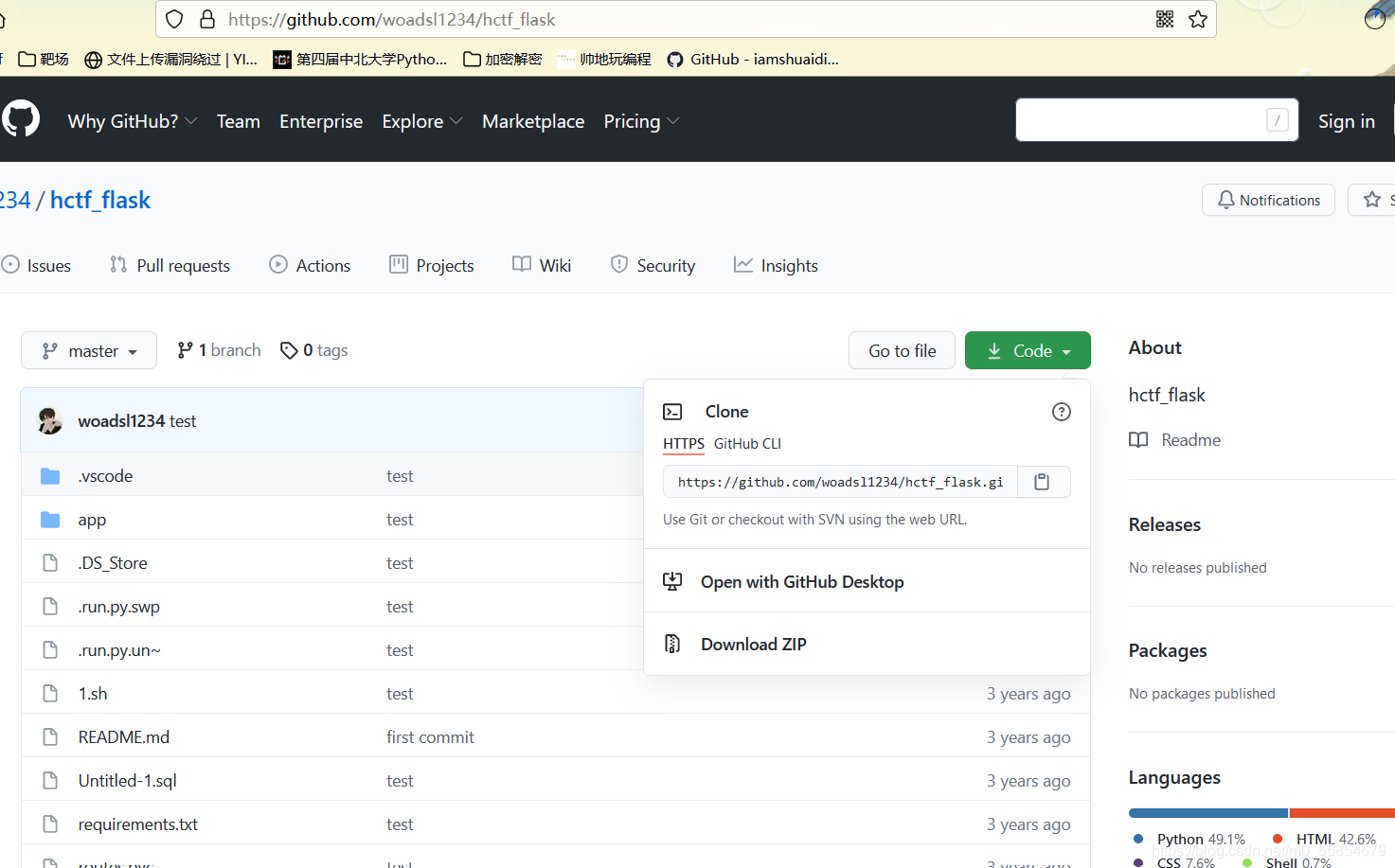The width and height of the screenshot is (1395, 868).
Task: Click the Packages heading link
Action: (1168, 650)
